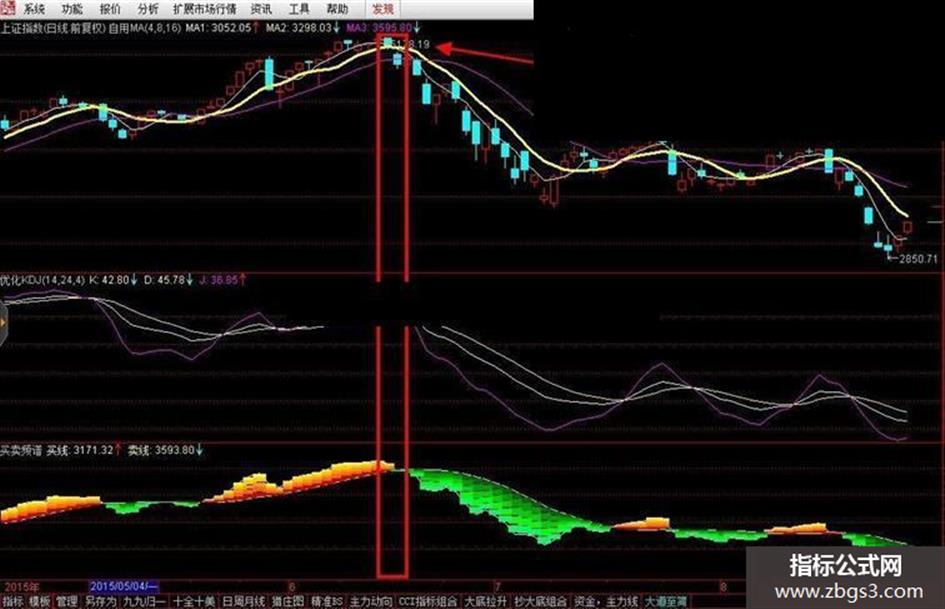Click the red application logo icon
Image resolution: width=945 pixels, height=609 pixels.
pyautogui.click(x=8, y=8)
